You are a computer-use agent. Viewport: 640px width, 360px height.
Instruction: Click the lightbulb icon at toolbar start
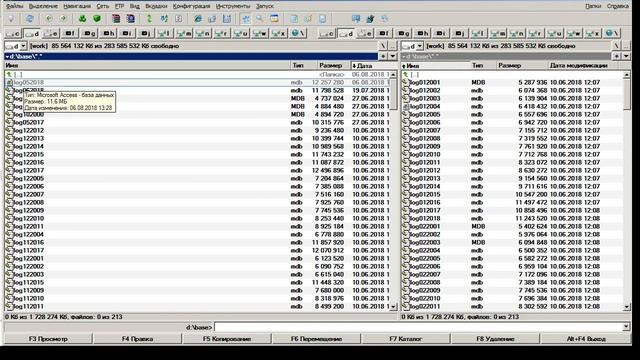coord(11,19)
